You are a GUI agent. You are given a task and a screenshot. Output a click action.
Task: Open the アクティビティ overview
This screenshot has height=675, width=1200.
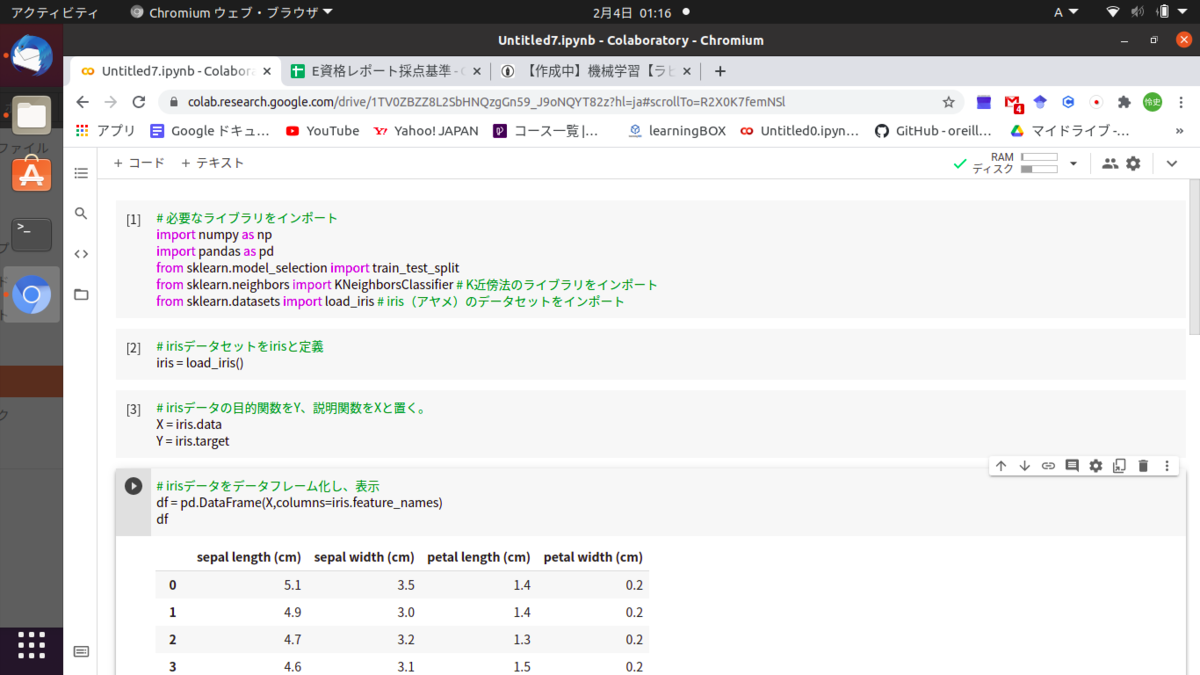click(x=54, y=12)
